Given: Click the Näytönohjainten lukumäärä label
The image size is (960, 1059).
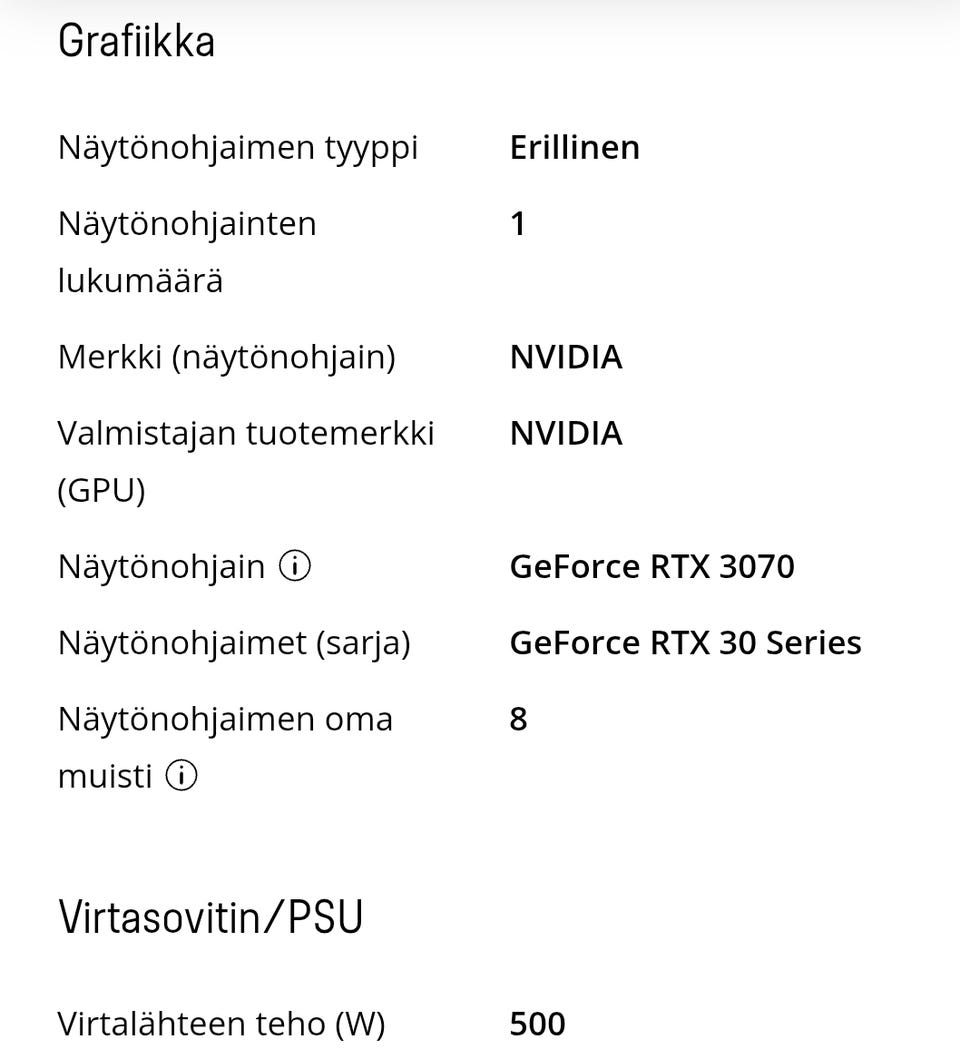Looking at the screenshot, I should (187, 251).
